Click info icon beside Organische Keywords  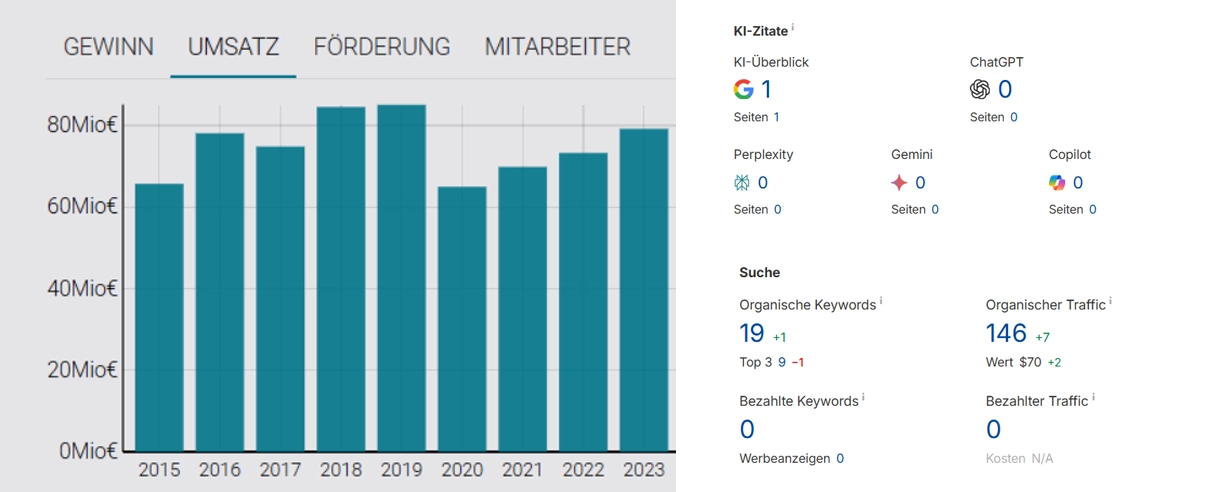point(881,302)
